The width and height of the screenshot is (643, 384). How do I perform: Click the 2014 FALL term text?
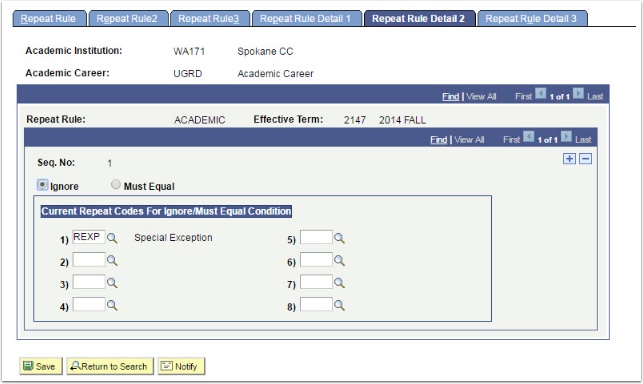tap(402, 120)
